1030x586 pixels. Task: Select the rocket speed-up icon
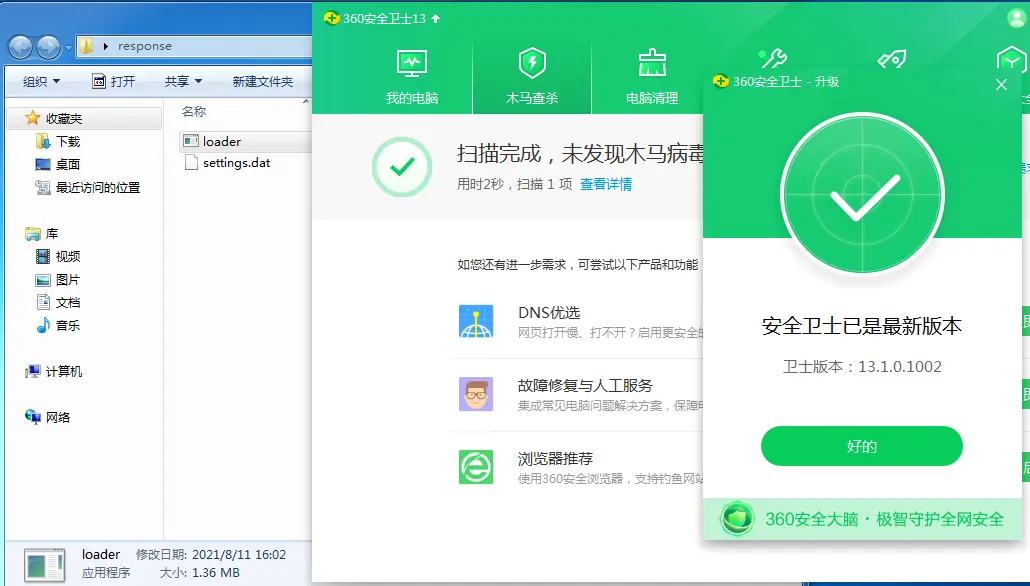click(x=891, y=59)
